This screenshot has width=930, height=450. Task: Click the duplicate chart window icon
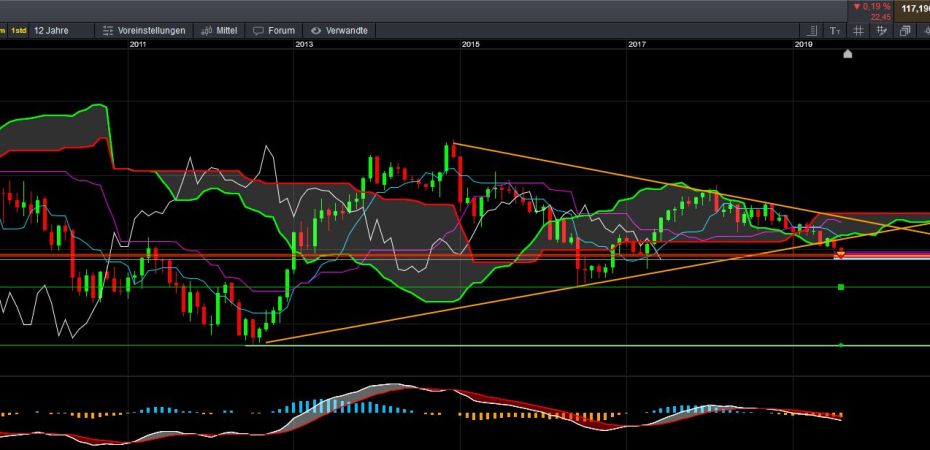tap(904, 31)
